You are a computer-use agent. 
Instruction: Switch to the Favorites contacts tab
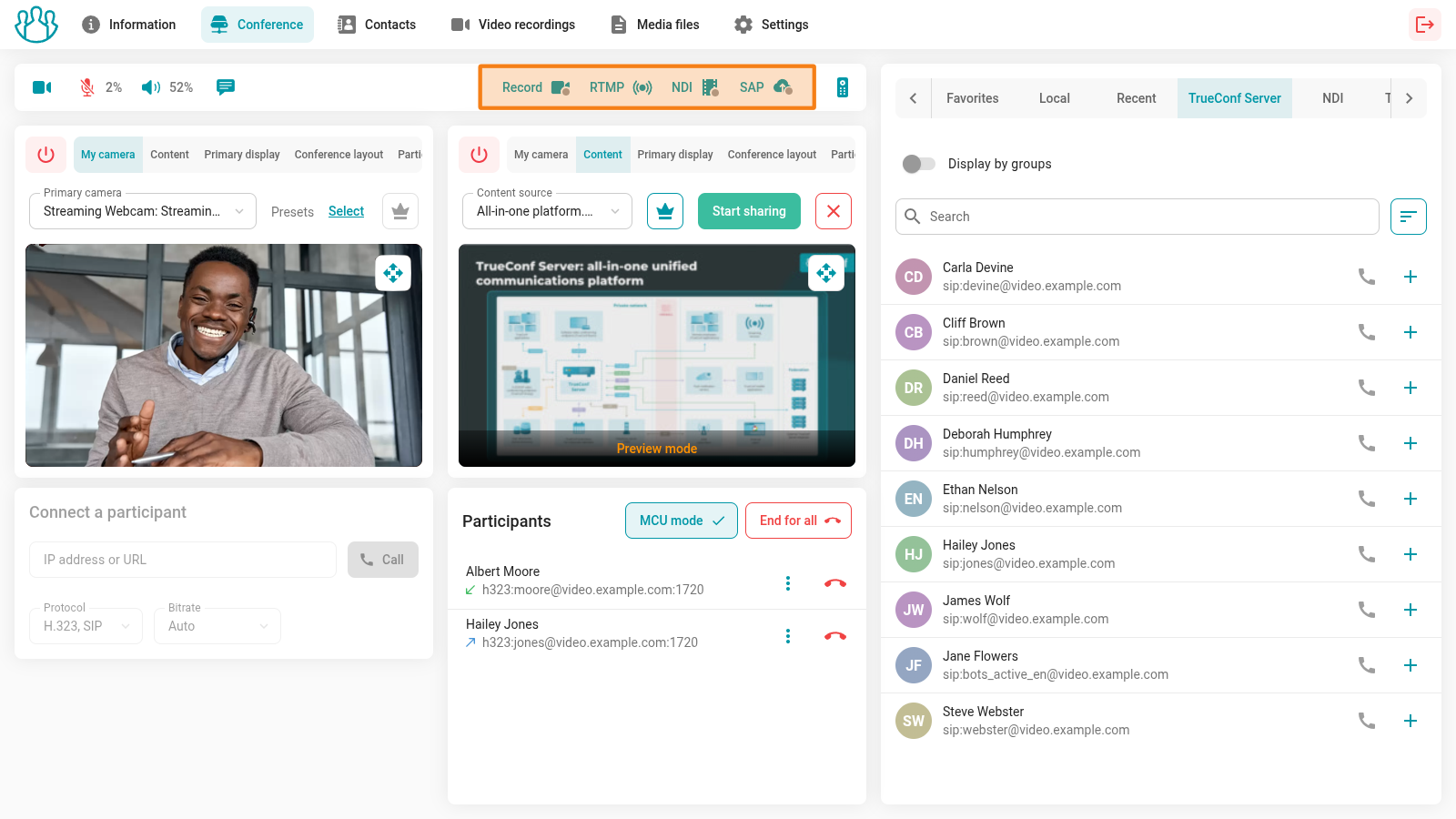(x=972, y=98)
